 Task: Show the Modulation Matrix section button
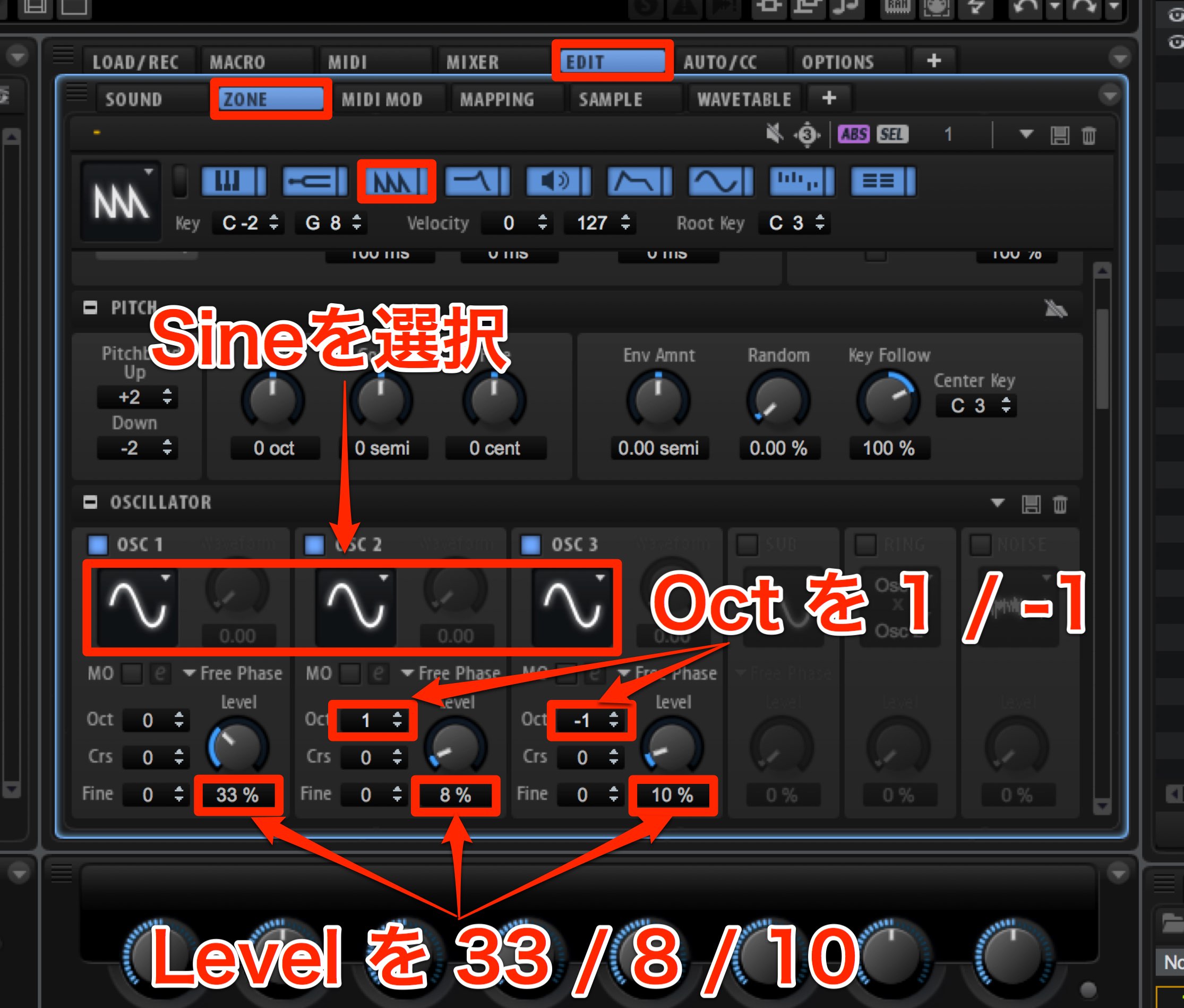[x=883, y=182]
